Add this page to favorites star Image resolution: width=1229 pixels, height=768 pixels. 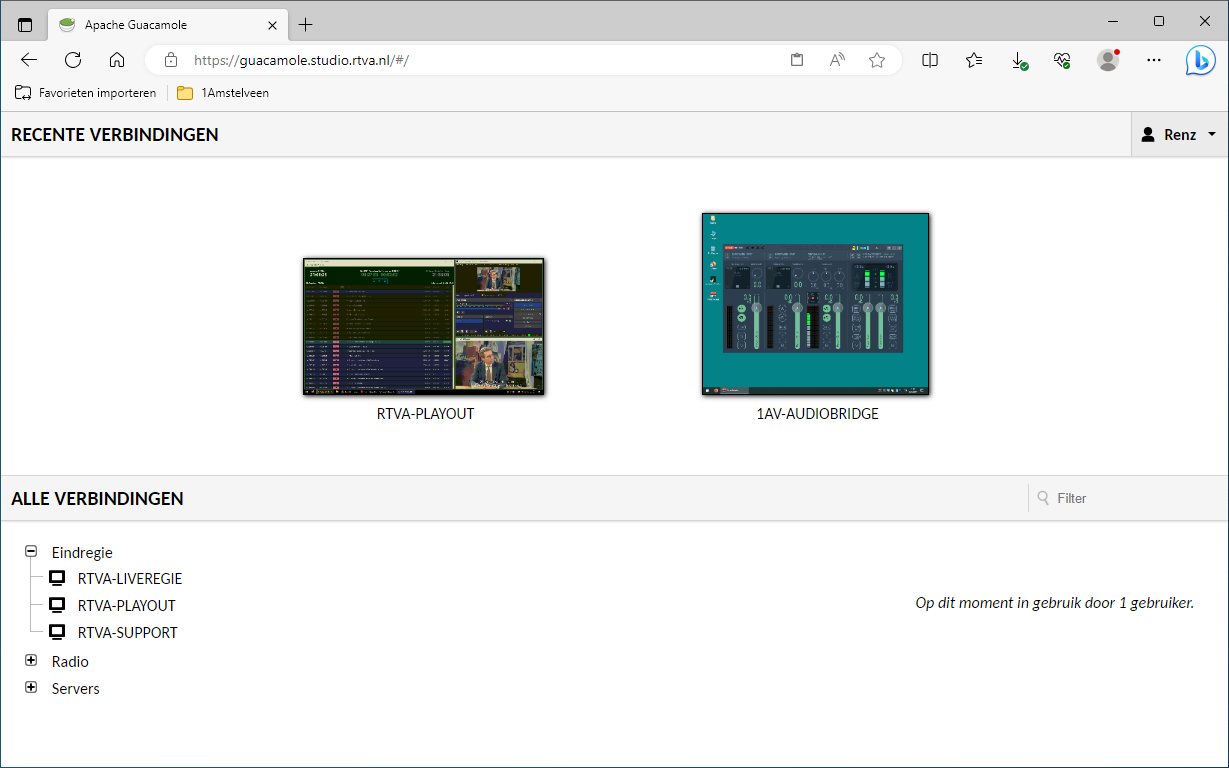click(x=877, y=60)
